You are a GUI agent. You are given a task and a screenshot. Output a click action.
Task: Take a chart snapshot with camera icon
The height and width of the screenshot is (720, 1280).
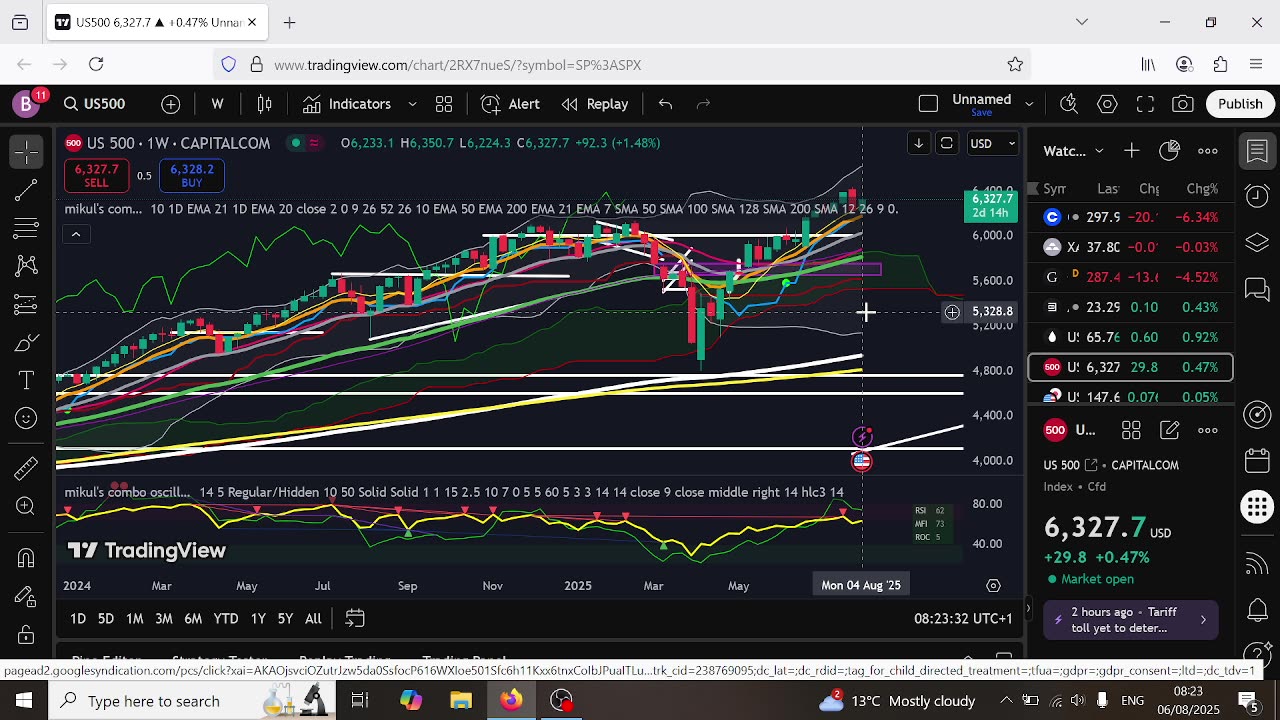pyautogui.click(x=1183, y=104)
